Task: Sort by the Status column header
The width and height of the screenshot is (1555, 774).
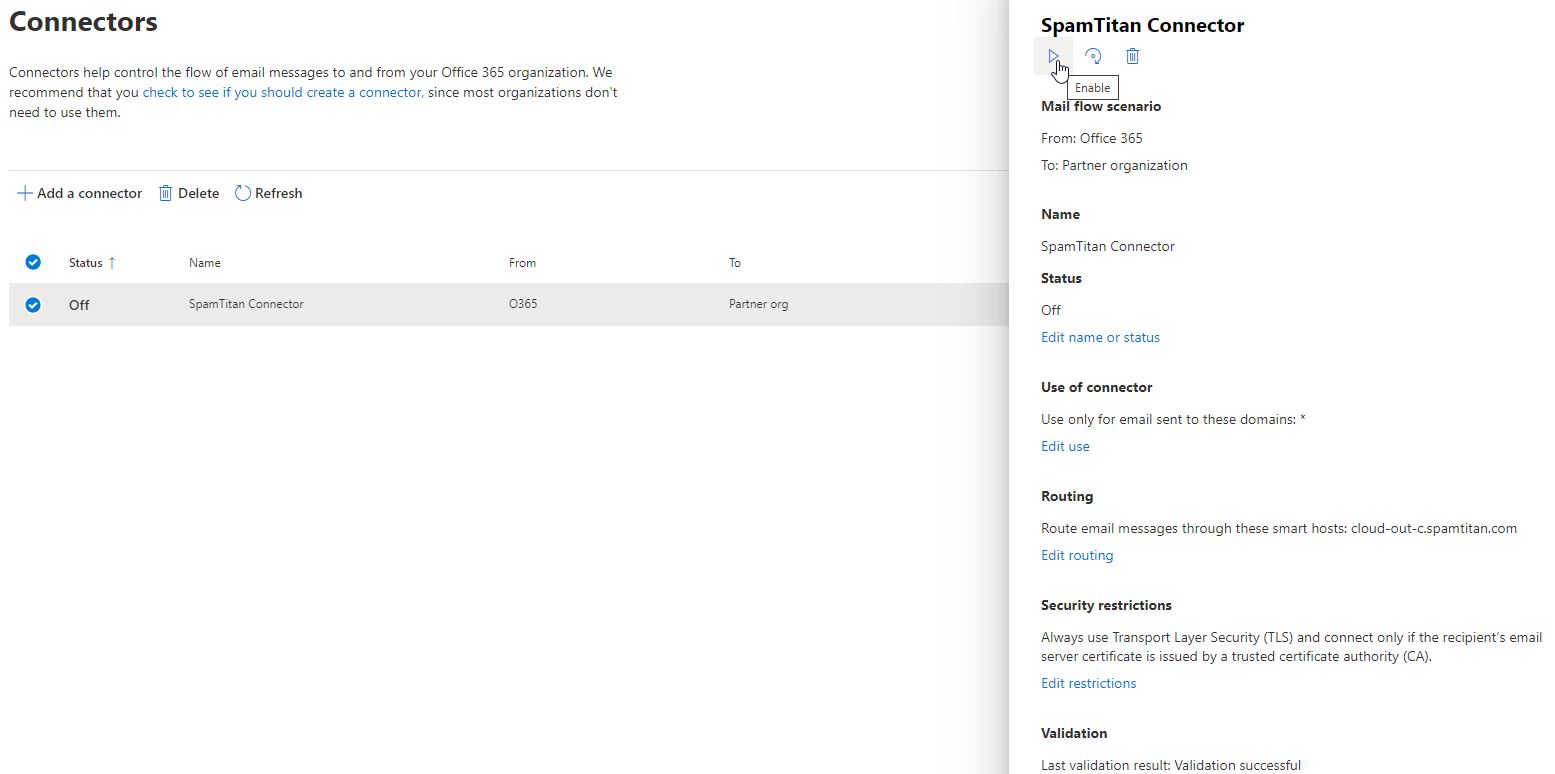Action: [x=92, y=263]
